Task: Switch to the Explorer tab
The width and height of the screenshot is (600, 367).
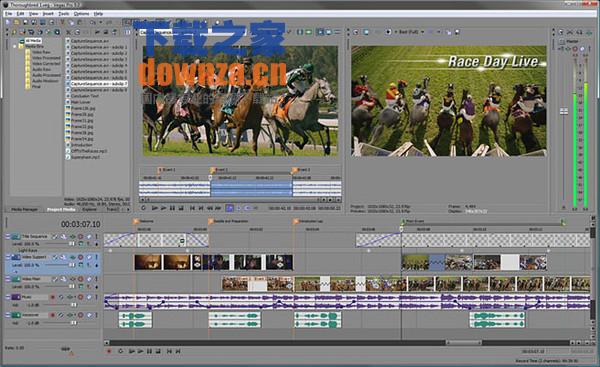Action: pyautogui.click(x=89, y=210)
